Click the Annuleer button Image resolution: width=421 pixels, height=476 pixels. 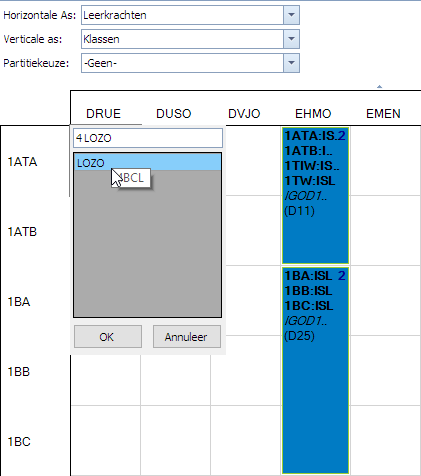(187, 337)
